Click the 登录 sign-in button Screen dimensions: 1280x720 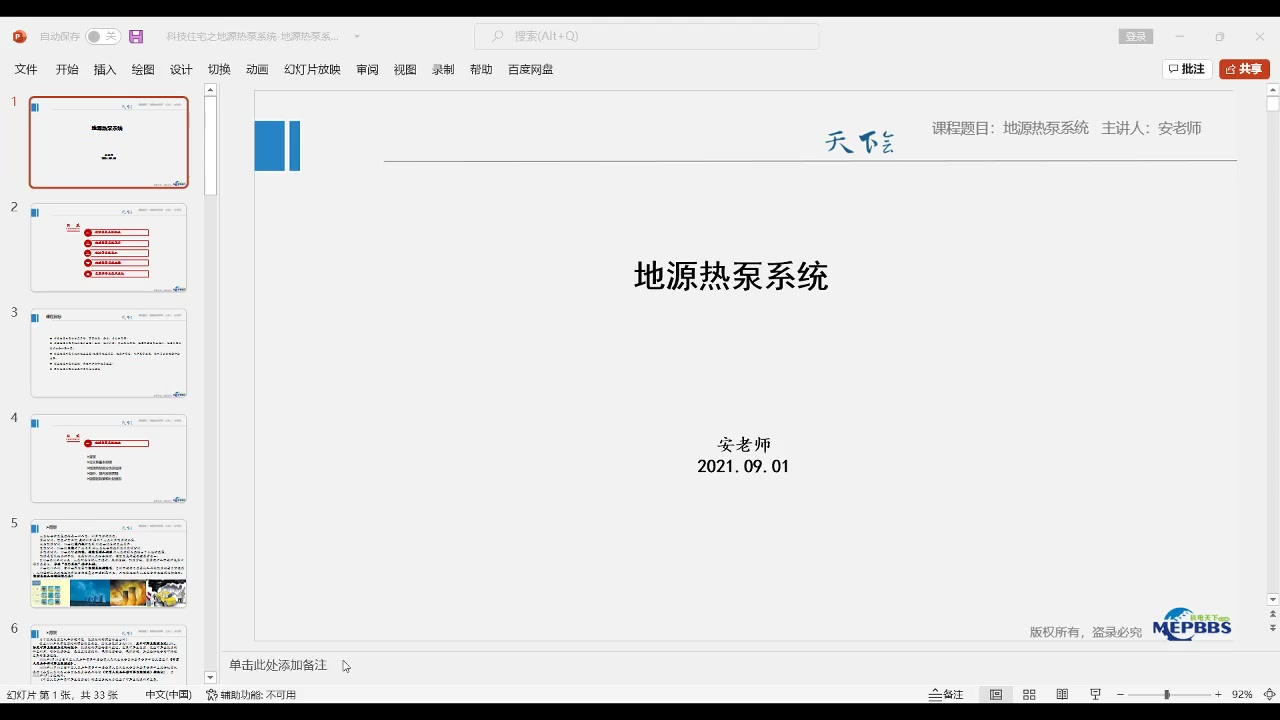[x=1135, y=35]
